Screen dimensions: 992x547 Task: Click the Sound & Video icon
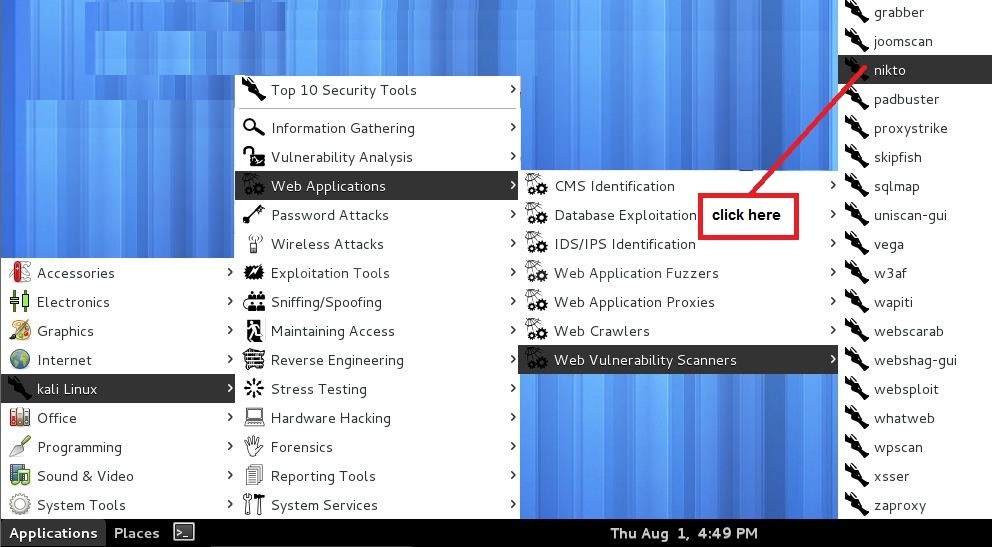click(20, 476)
